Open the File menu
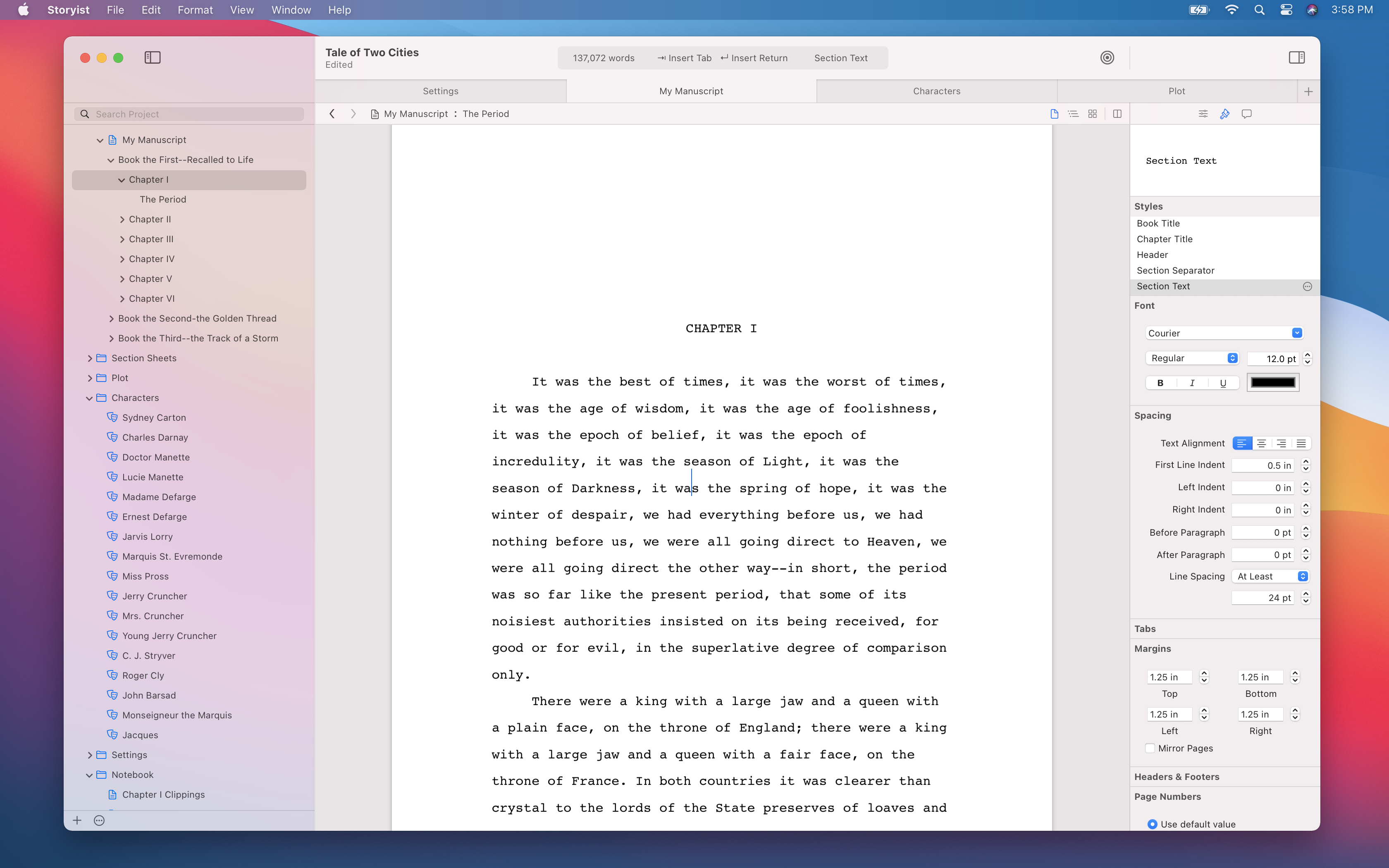The height and width of the screenshot is (868, 1389). [x=115, y=10]
